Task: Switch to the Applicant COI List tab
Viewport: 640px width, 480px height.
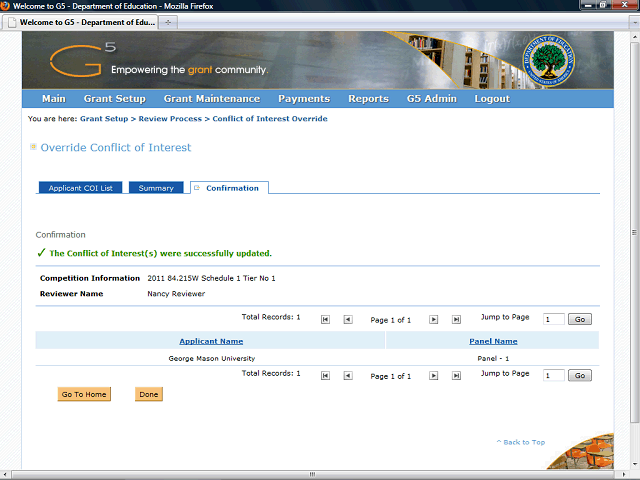Action: click(x=80, y=188)
